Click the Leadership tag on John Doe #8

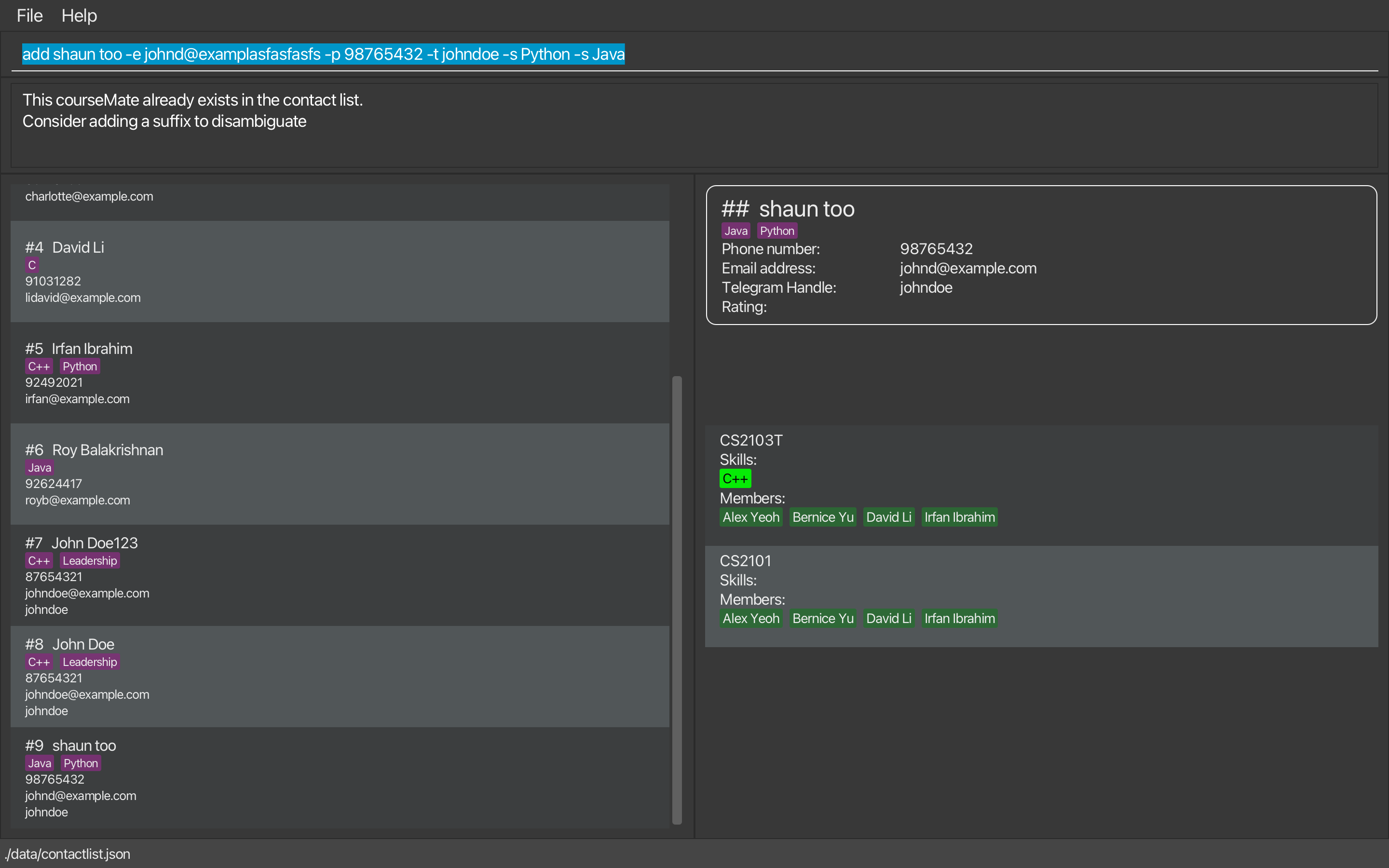(90, 662)
